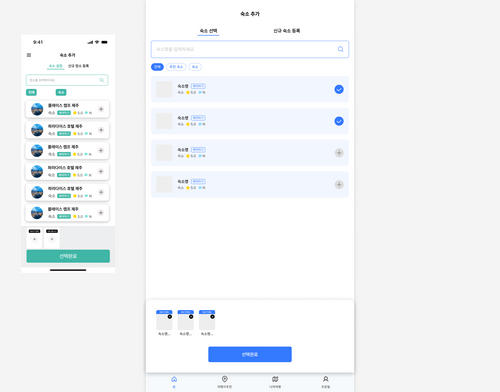Open hamburger menu in green phone mockup
Image resolution: width=500 pixels, height=392 pixels.
click(x=29, y=55)
